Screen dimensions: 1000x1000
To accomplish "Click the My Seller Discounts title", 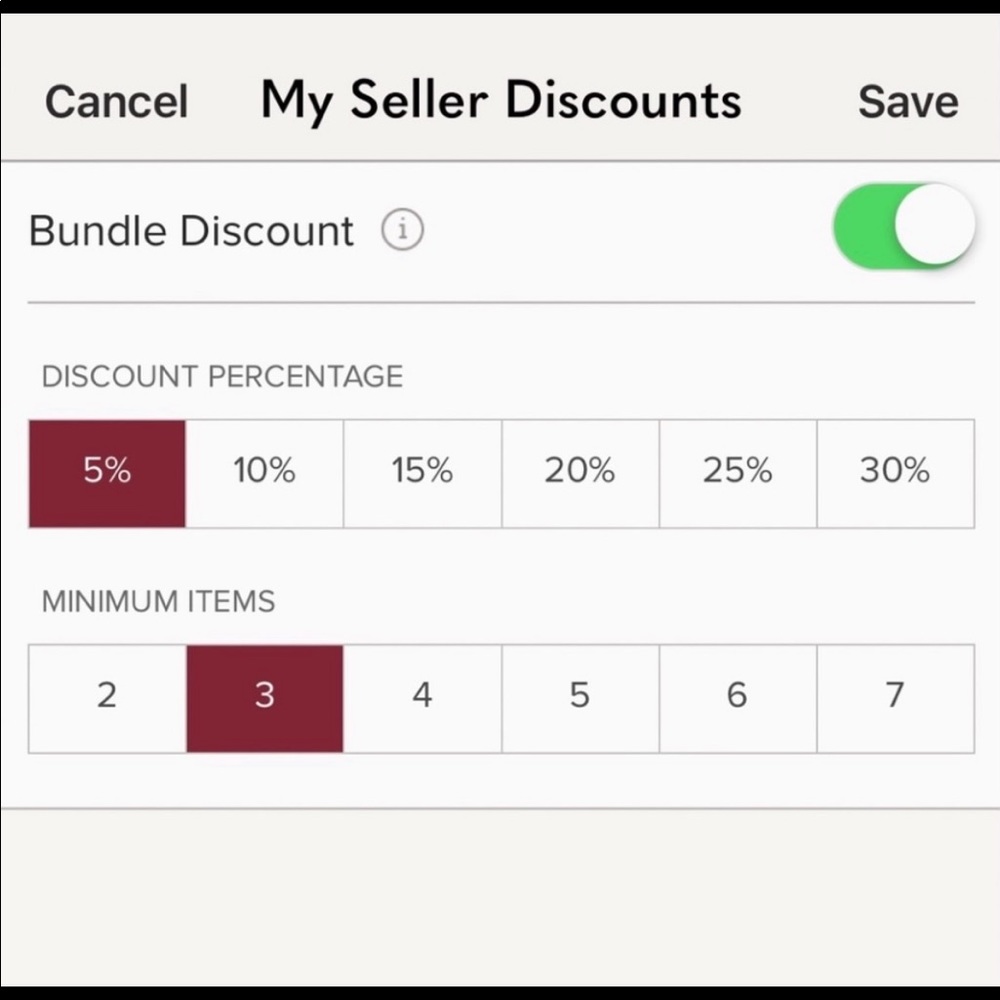I will pos(501,102).
